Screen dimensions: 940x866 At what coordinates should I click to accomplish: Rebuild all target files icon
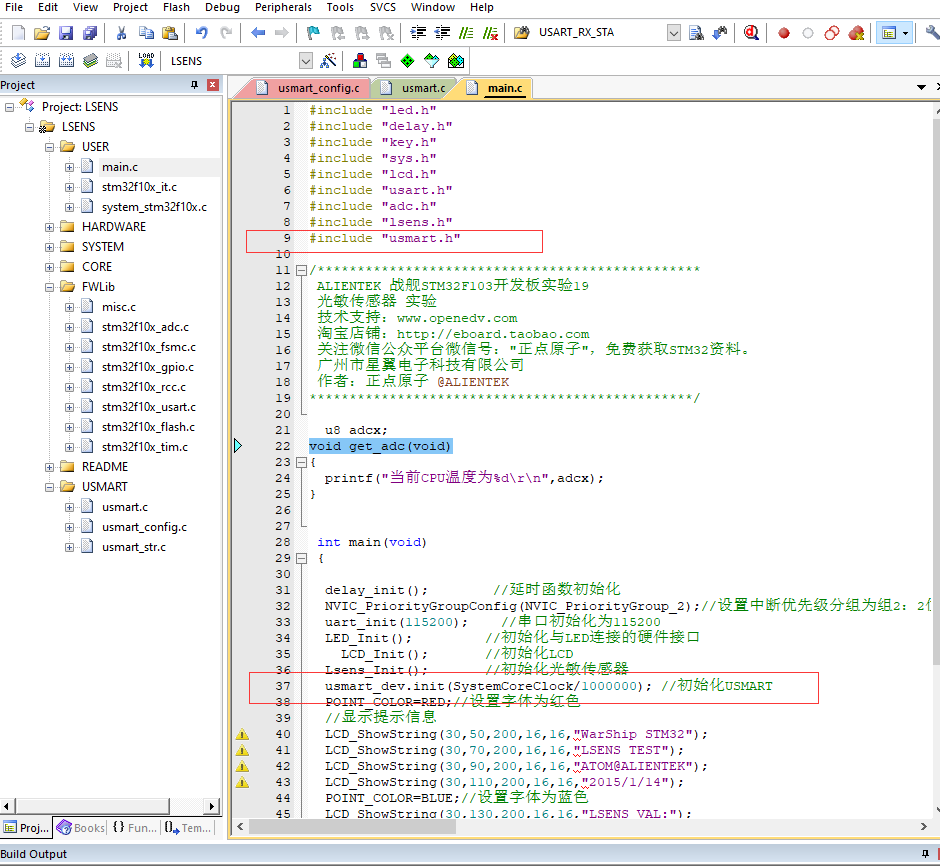[67, 61]
